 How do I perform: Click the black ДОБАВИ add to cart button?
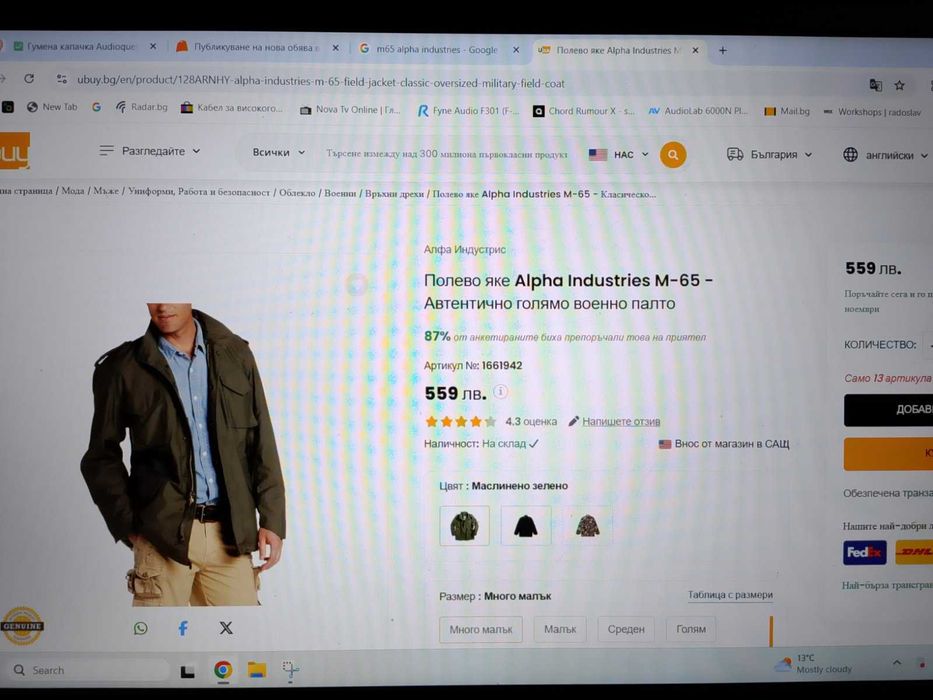coord(888,410)
